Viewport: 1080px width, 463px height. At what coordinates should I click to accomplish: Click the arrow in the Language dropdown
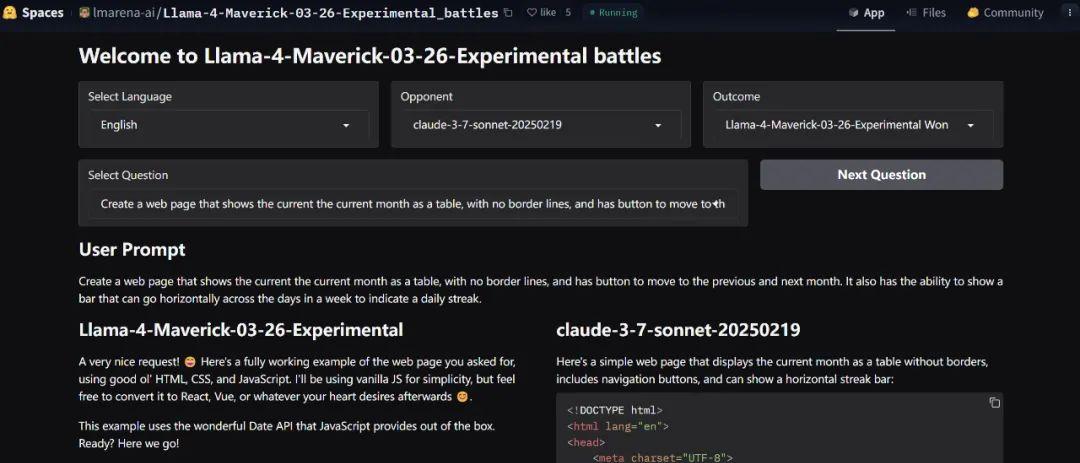click(346, 125)
